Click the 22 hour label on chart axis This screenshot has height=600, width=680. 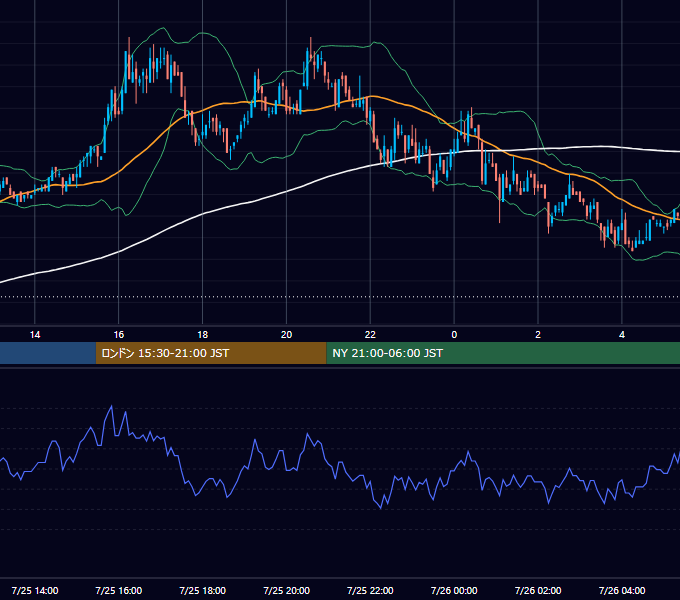pos(370,335)
